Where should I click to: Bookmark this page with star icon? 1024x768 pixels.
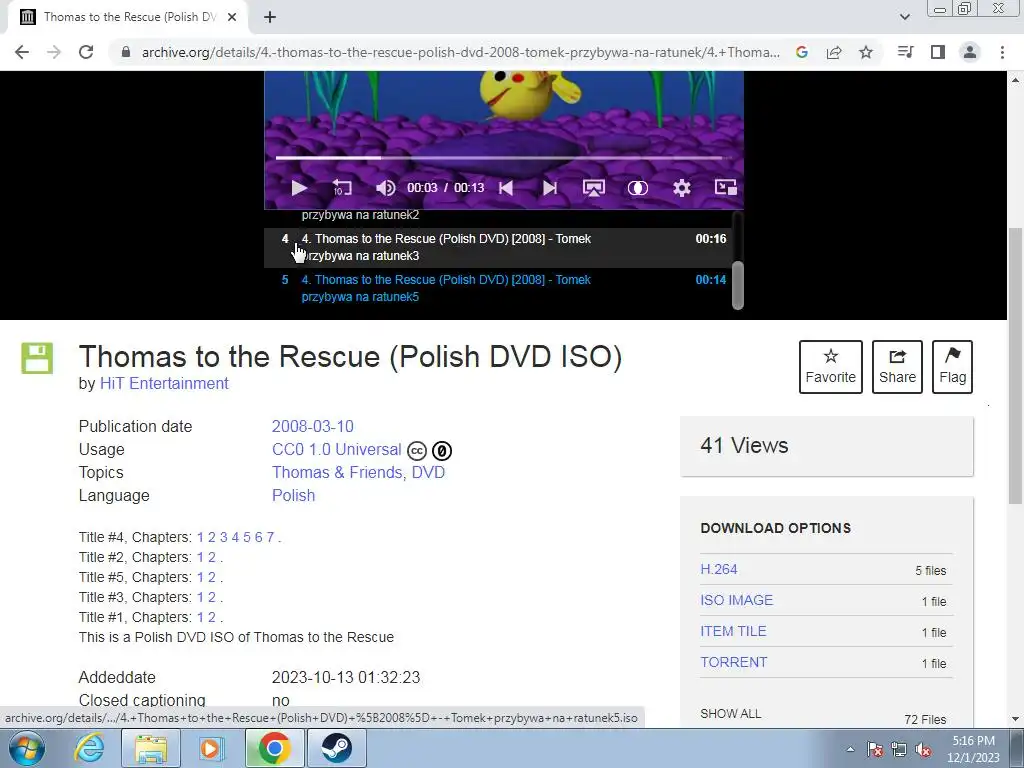click(866, 52)
